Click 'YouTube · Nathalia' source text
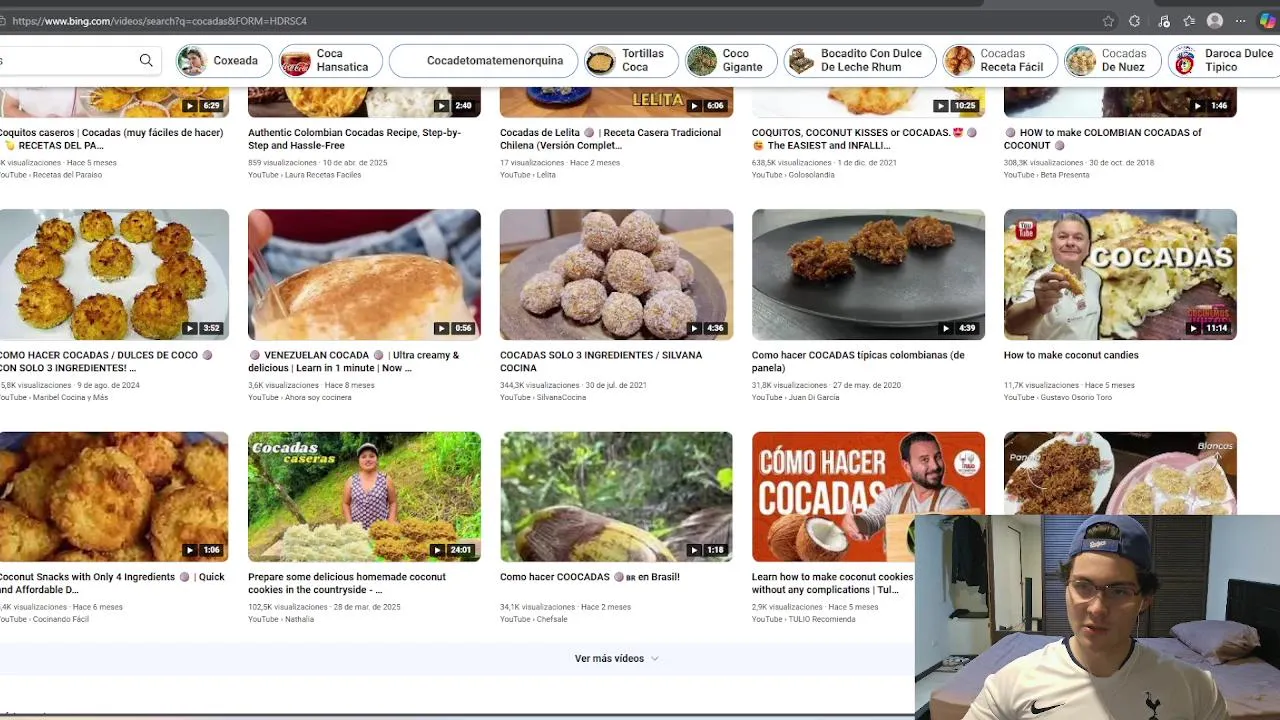The height and width of the screenshot is (720, 1280). point(281,620)
